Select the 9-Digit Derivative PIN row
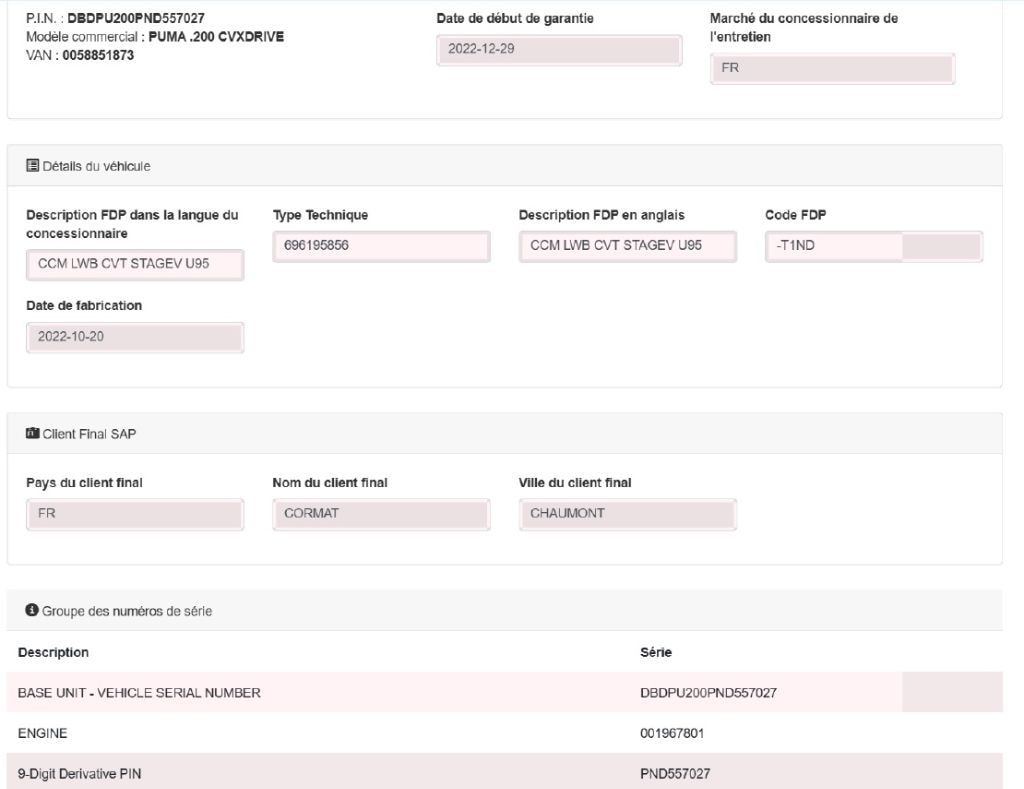This screenshot has height=789, width=1024. pyautogui.click(x=505, y=771)
